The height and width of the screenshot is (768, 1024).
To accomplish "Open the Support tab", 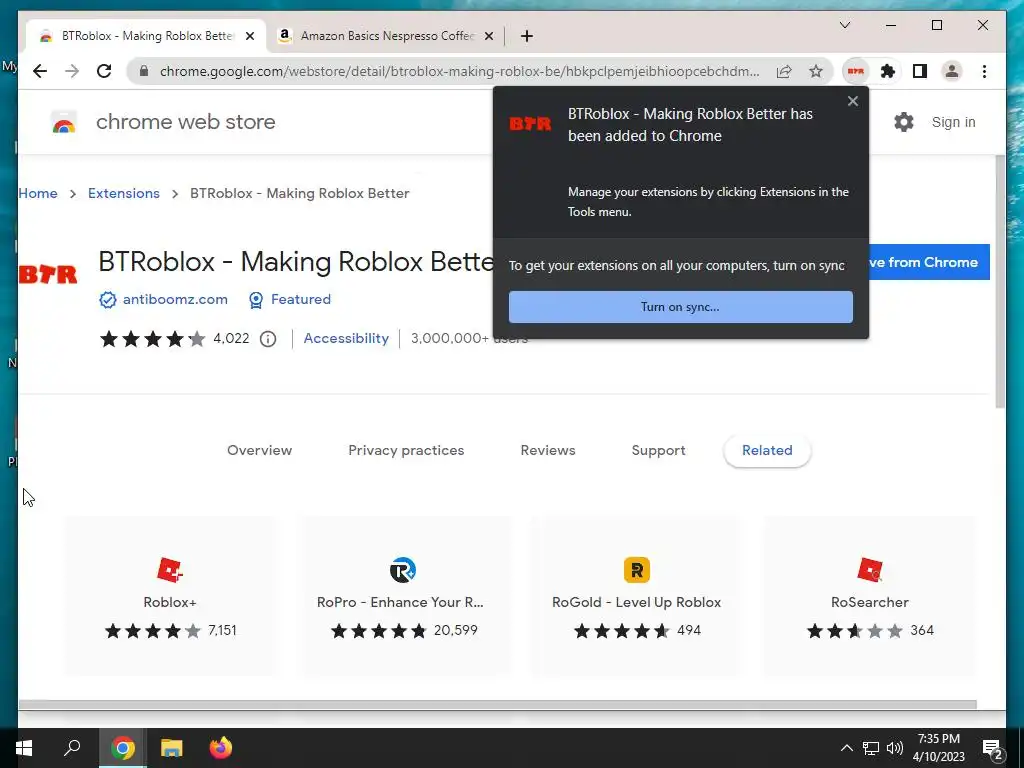I will coord(658,451).
